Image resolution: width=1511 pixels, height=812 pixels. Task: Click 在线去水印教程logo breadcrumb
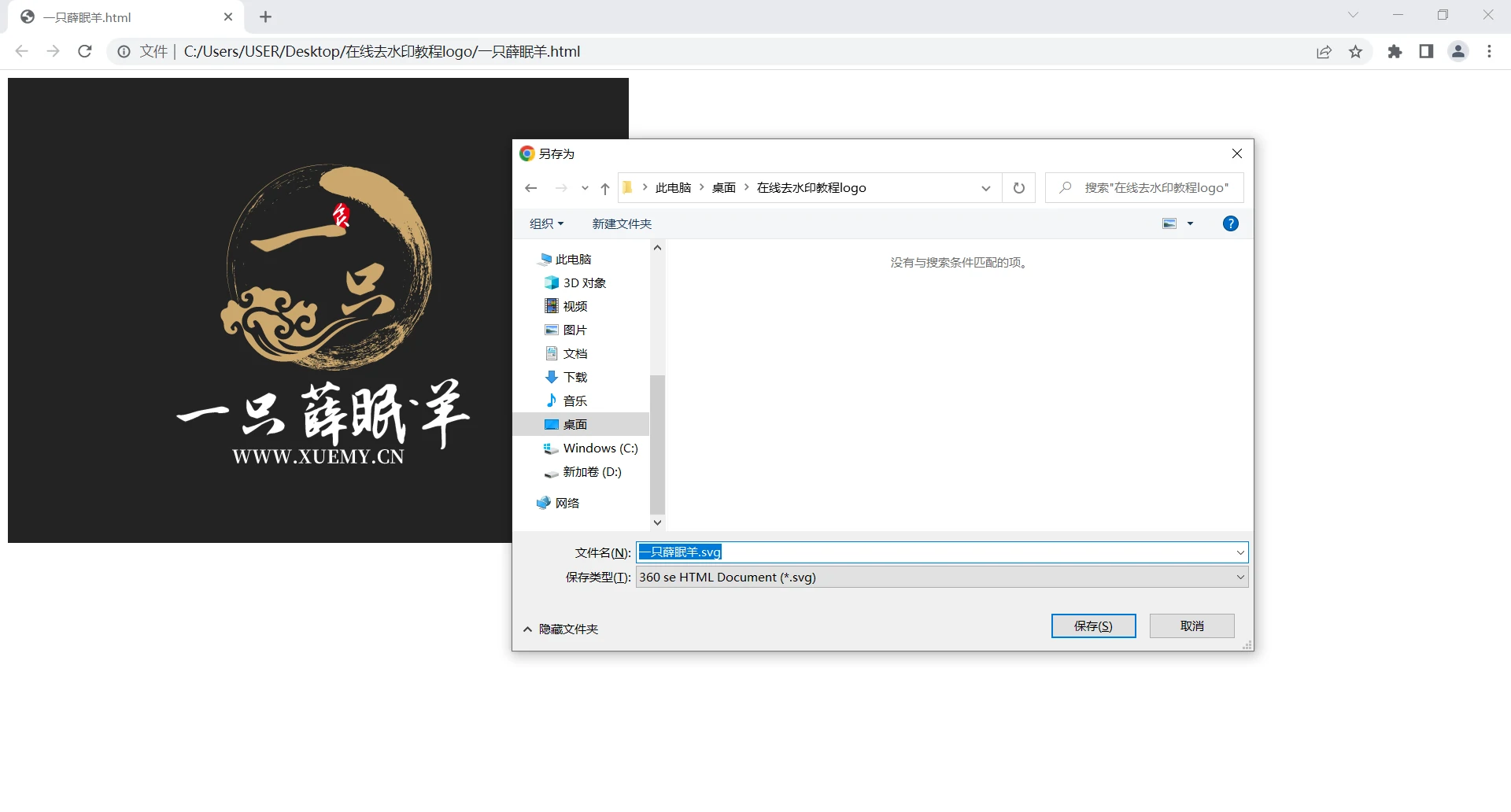tap(811, 187)
